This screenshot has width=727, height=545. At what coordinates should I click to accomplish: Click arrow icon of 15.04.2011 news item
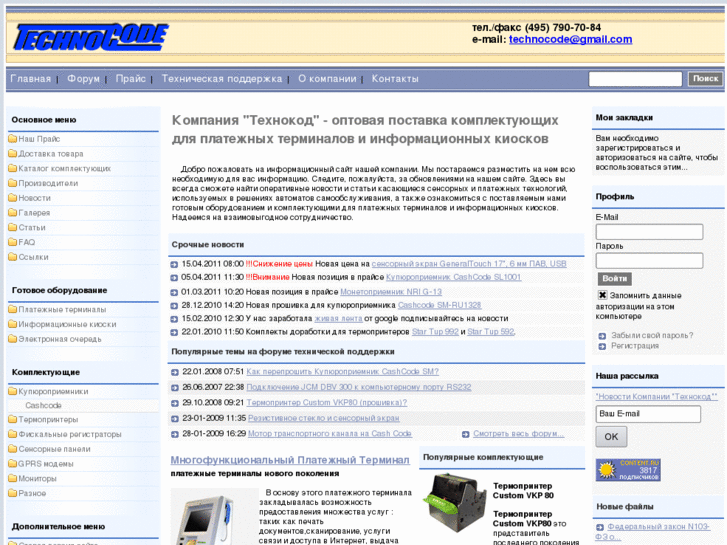pyautogui.click(x=174, y=264)
